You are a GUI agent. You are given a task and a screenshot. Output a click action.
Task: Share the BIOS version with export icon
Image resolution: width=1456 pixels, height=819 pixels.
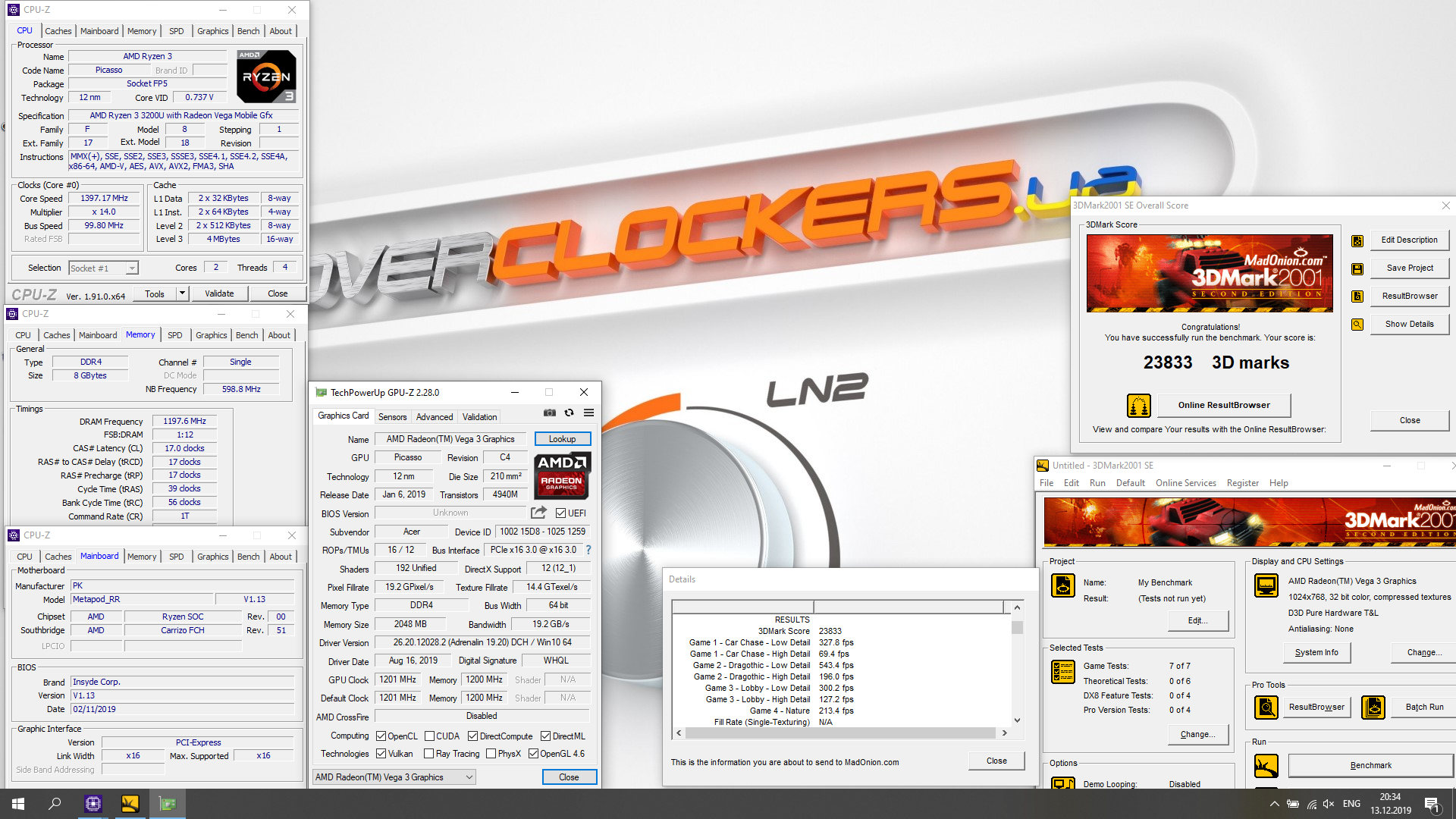[x=538, y=513]
